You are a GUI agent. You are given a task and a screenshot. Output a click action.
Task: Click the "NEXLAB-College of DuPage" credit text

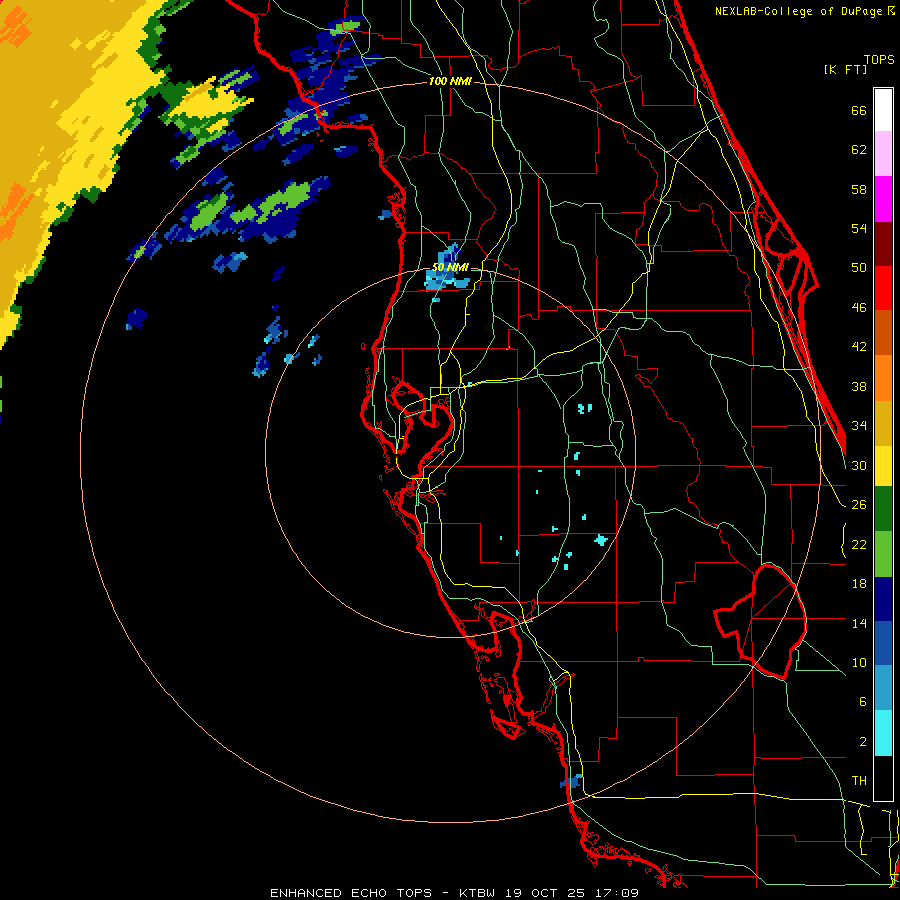coord(800,11)
